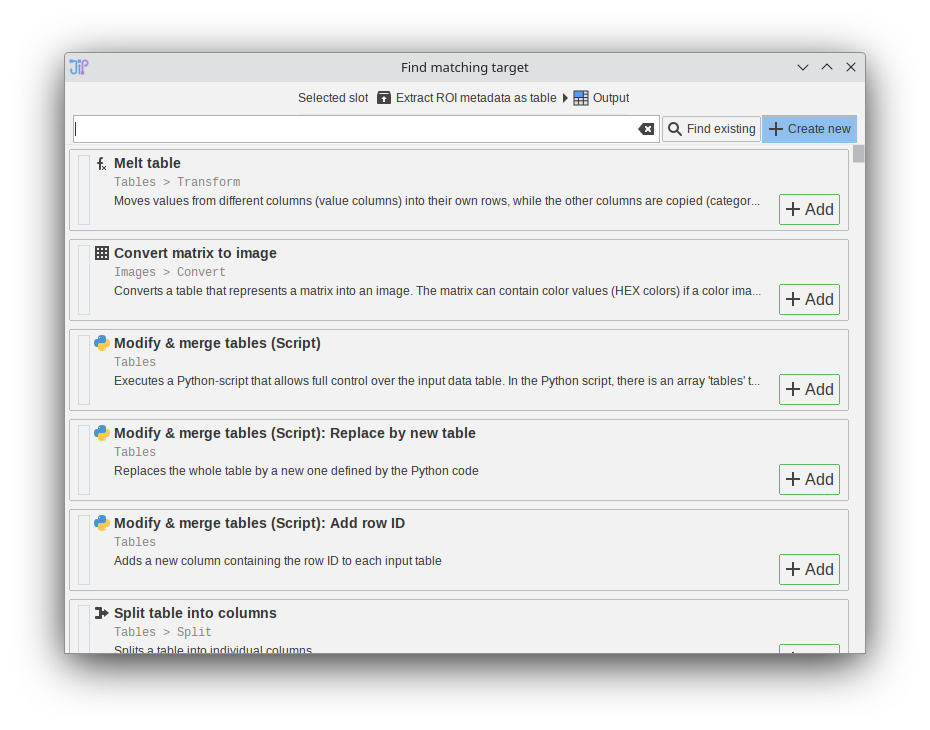Click the Python icon beside Modify & merge tables (Script)
The image size is (930, 730).
pyautogui.click(x=101, y=343)
